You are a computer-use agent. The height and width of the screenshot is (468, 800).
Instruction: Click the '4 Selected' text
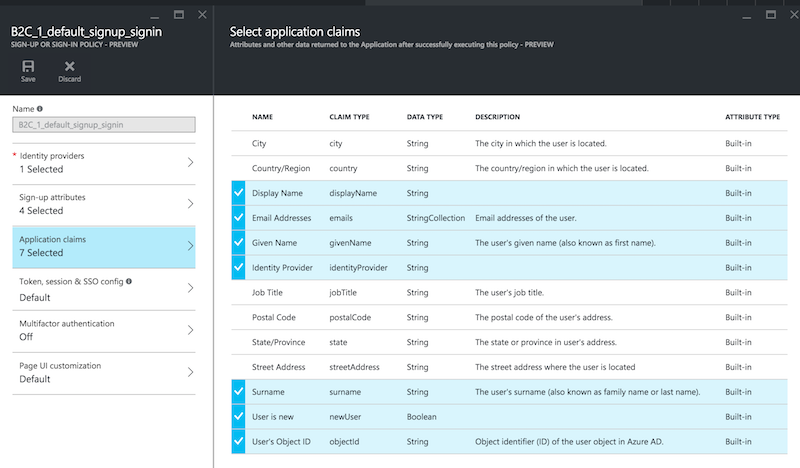(x=41, y=211)
